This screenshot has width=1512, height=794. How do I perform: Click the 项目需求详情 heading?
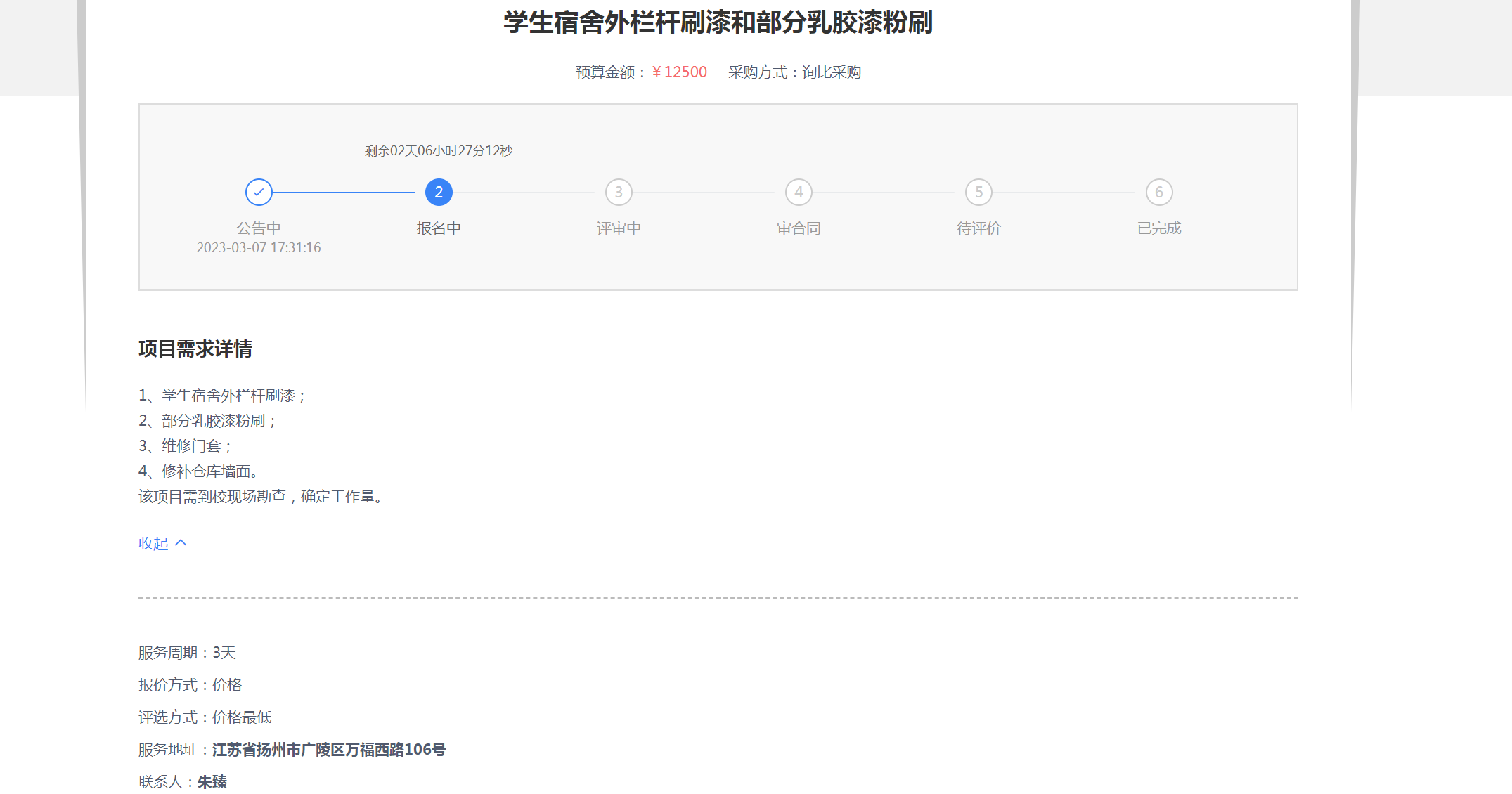(x=195, y=349)
